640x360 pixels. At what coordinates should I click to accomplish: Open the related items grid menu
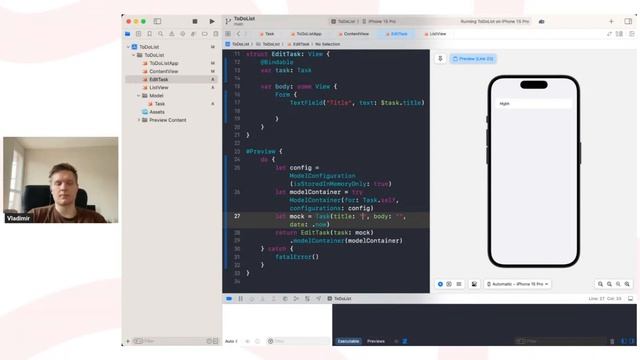[228, 34]
